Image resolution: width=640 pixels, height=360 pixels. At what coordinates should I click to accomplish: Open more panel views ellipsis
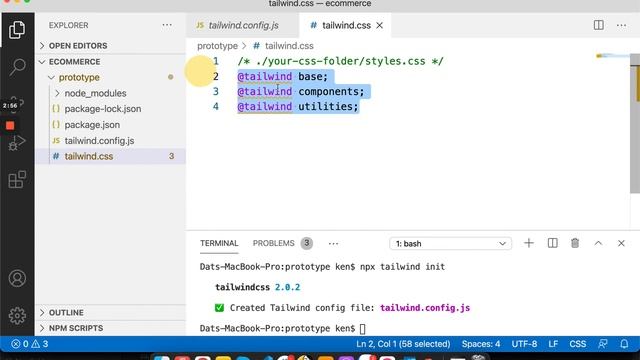point(333,244)
